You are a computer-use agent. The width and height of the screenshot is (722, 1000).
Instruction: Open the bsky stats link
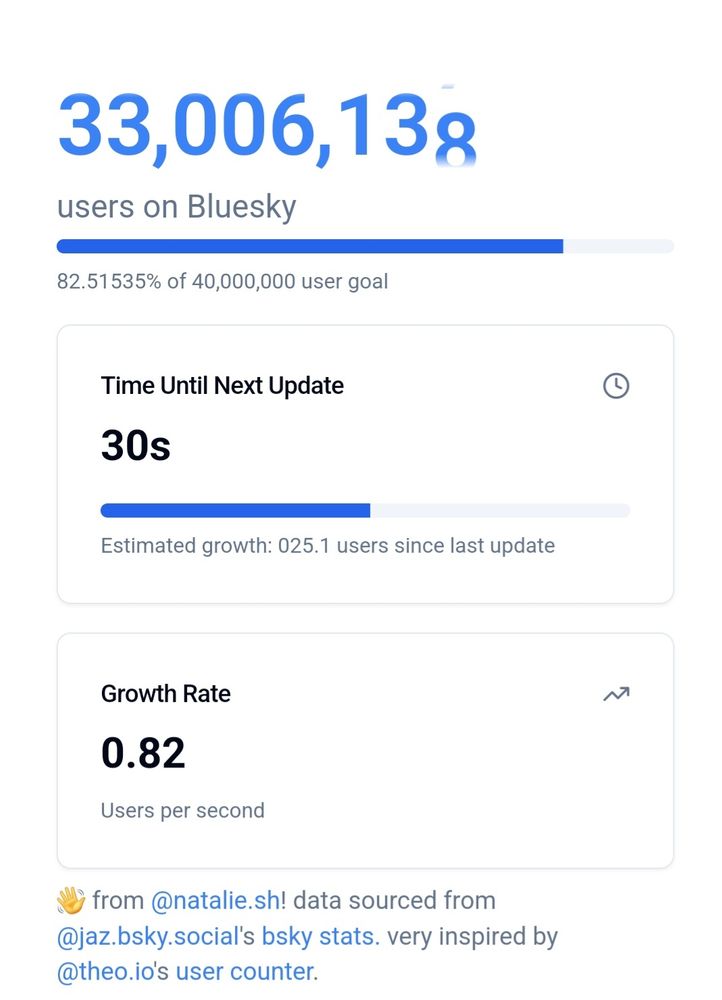(x=321, y=936)
